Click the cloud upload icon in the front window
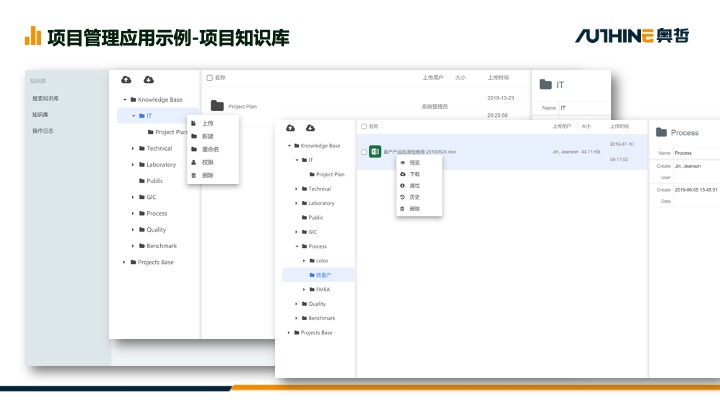This screenshot has height=405, width=720. (x=290, y=128)
